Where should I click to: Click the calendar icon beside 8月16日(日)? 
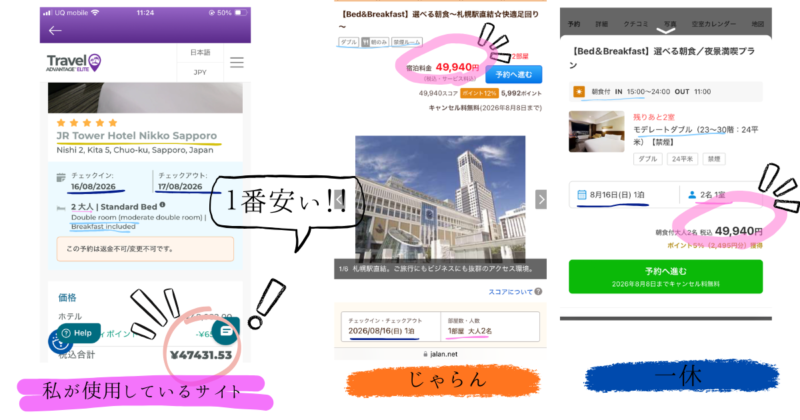pyautogui.click(x=582, y=194)
